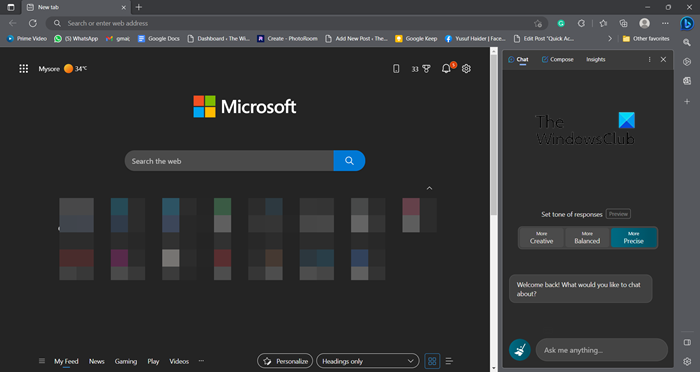Open the tab actions menu icon
The height and width of the screenshot is (372, 700).
[x=11, y=7]
